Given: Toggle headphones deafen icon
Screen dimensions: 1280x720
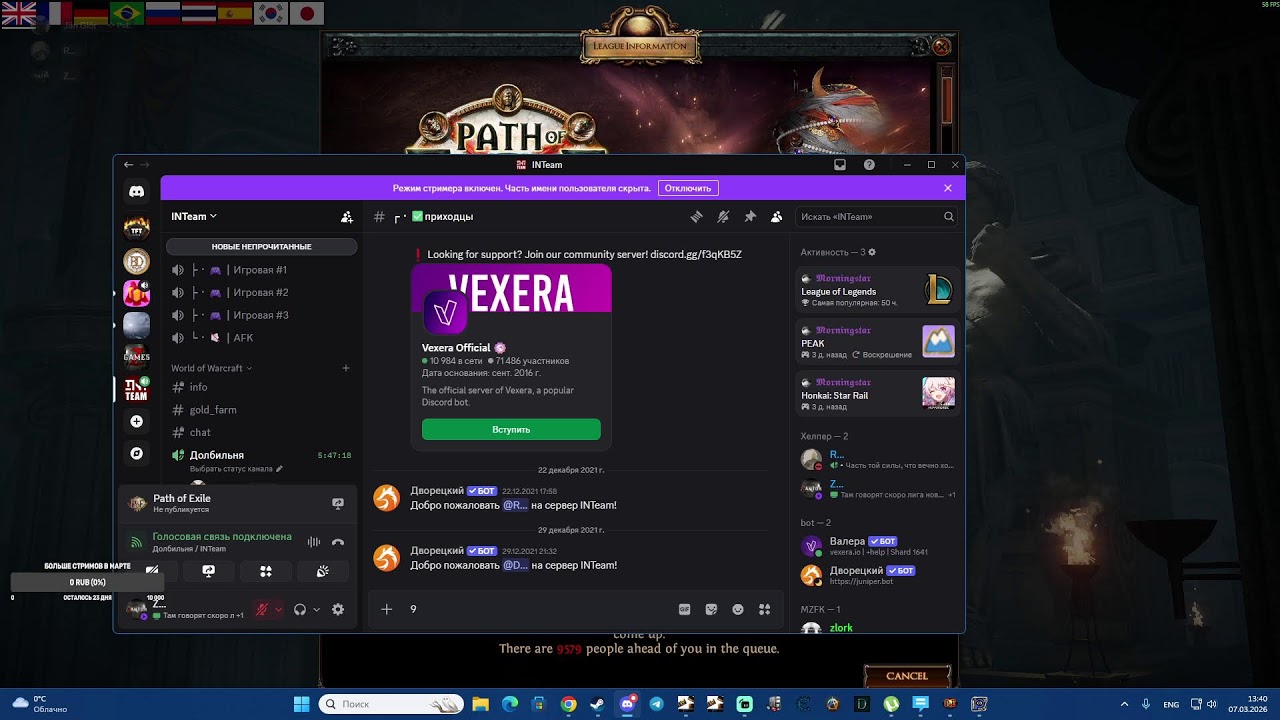Looking at the screenshot, I should 300,609.
